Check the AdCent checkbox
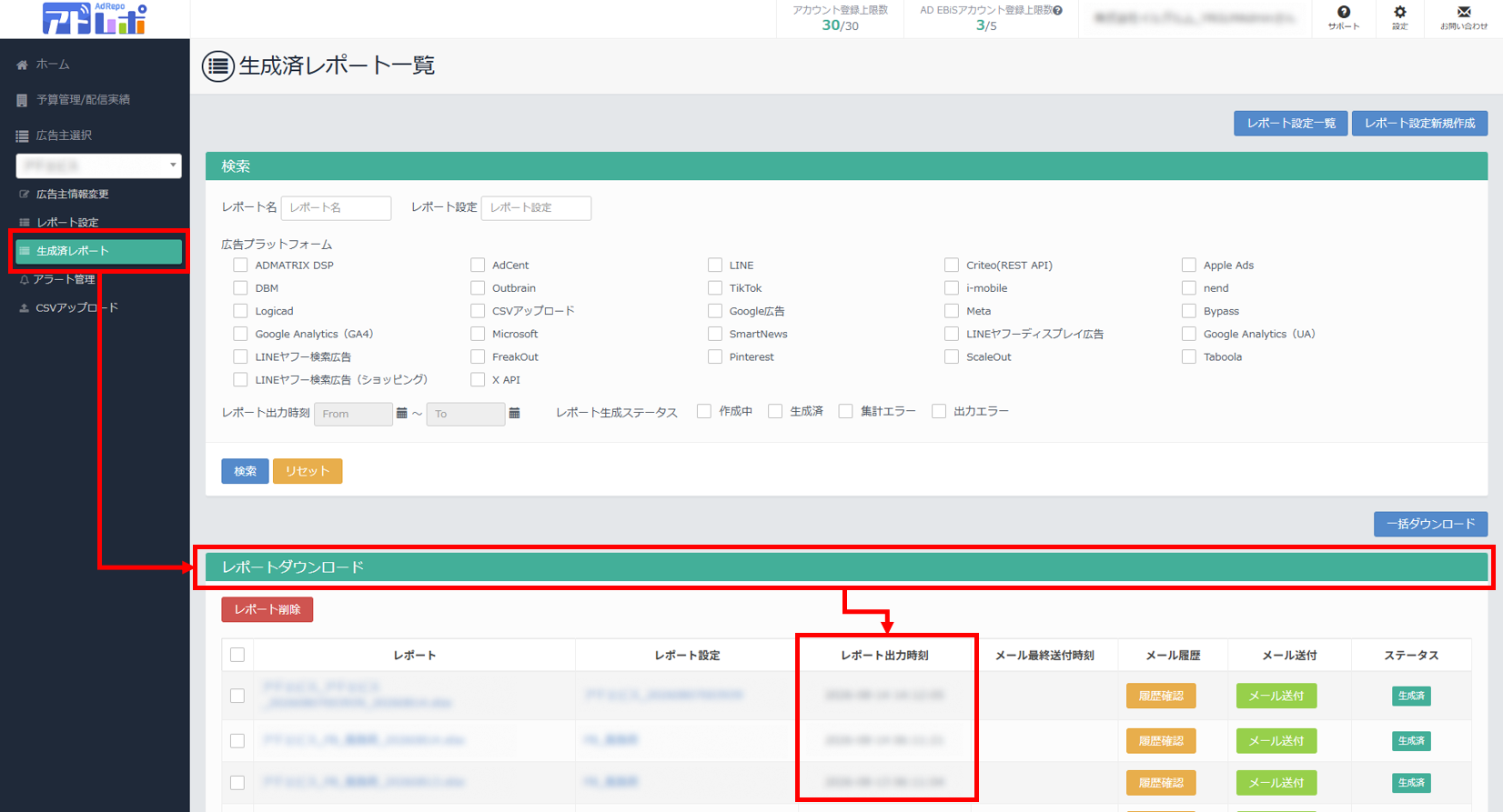The height and width of the screenshot is (812, 1503). 478,266
